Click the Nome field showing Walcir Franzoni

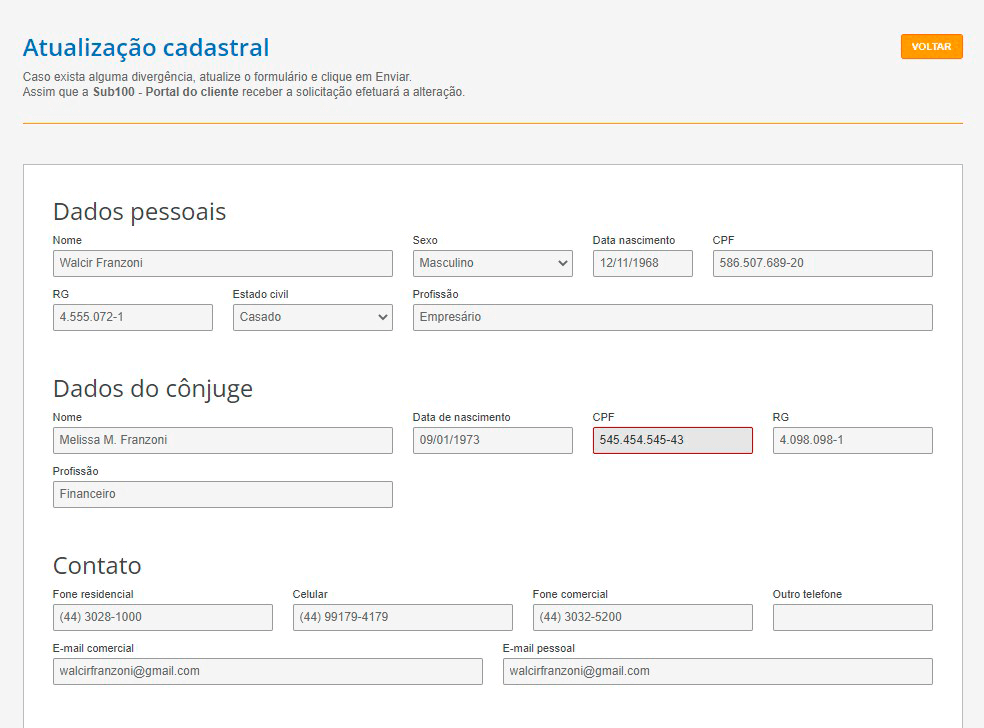(x=222, y=263)
